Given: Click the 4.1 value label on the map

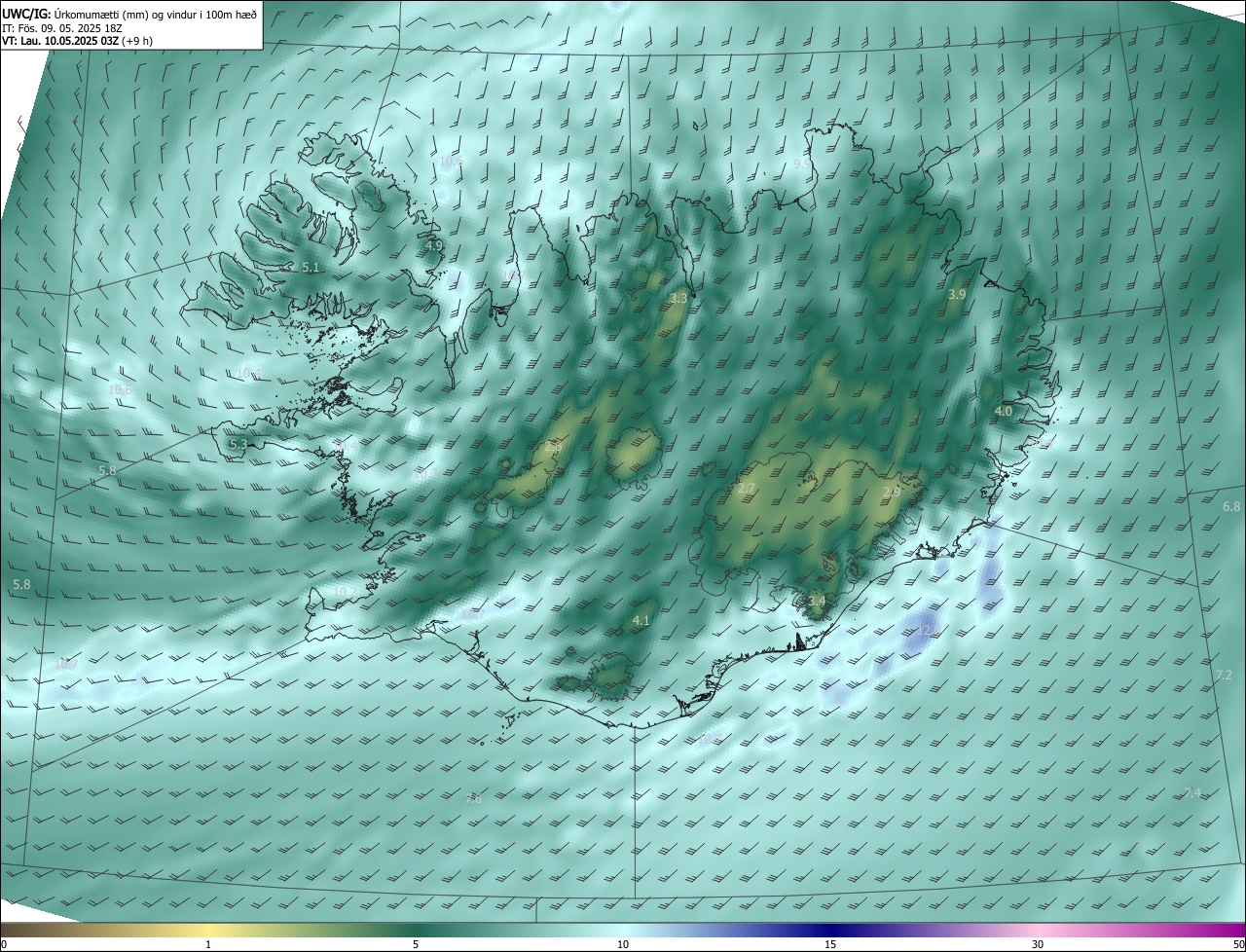Looking at the screenshot, I should pyautogui.click(x=641, y=621).
